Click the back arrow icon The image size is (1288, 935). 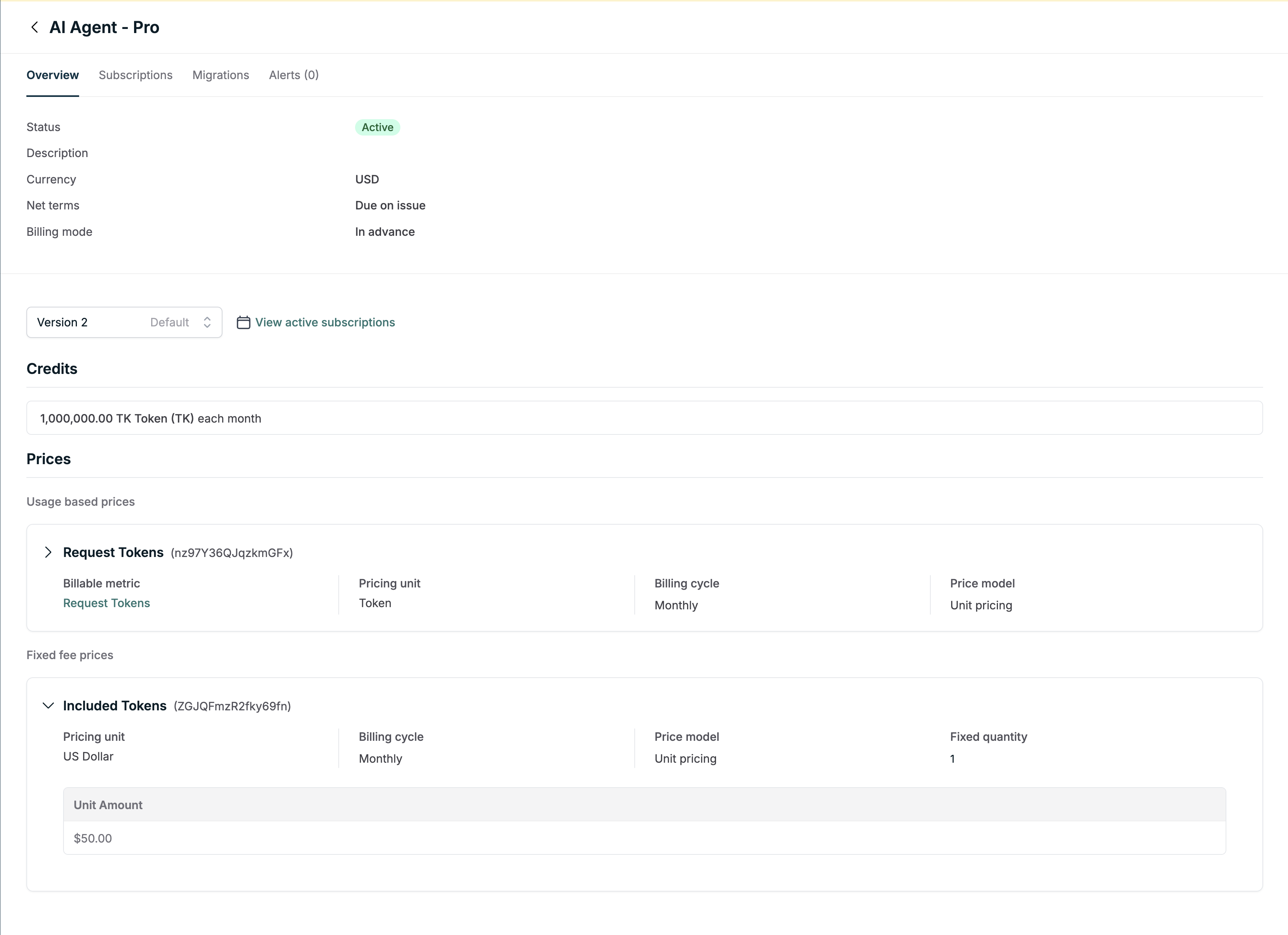tap(35, 27)
